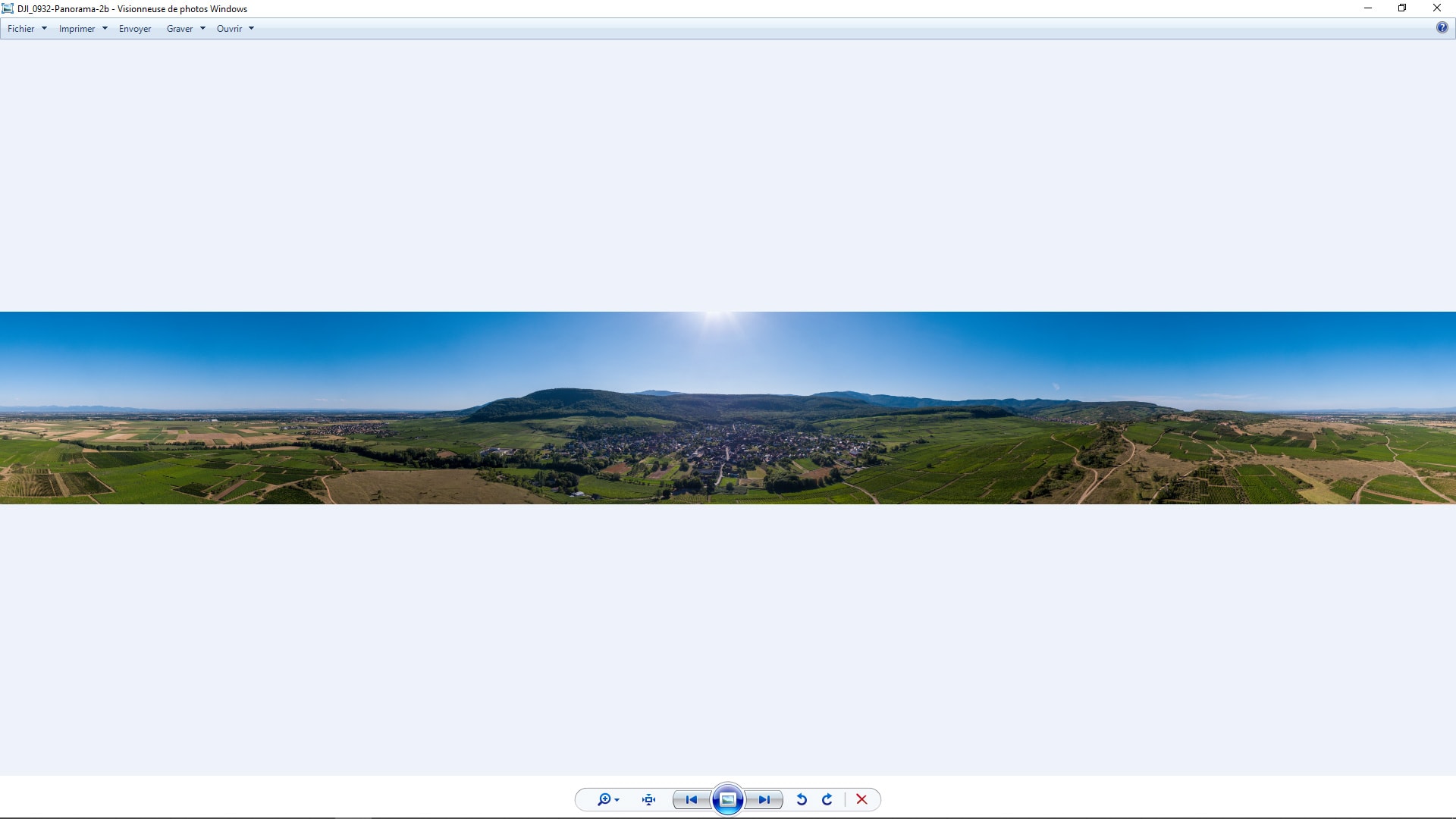Open the Graver menu

point(180,29)
